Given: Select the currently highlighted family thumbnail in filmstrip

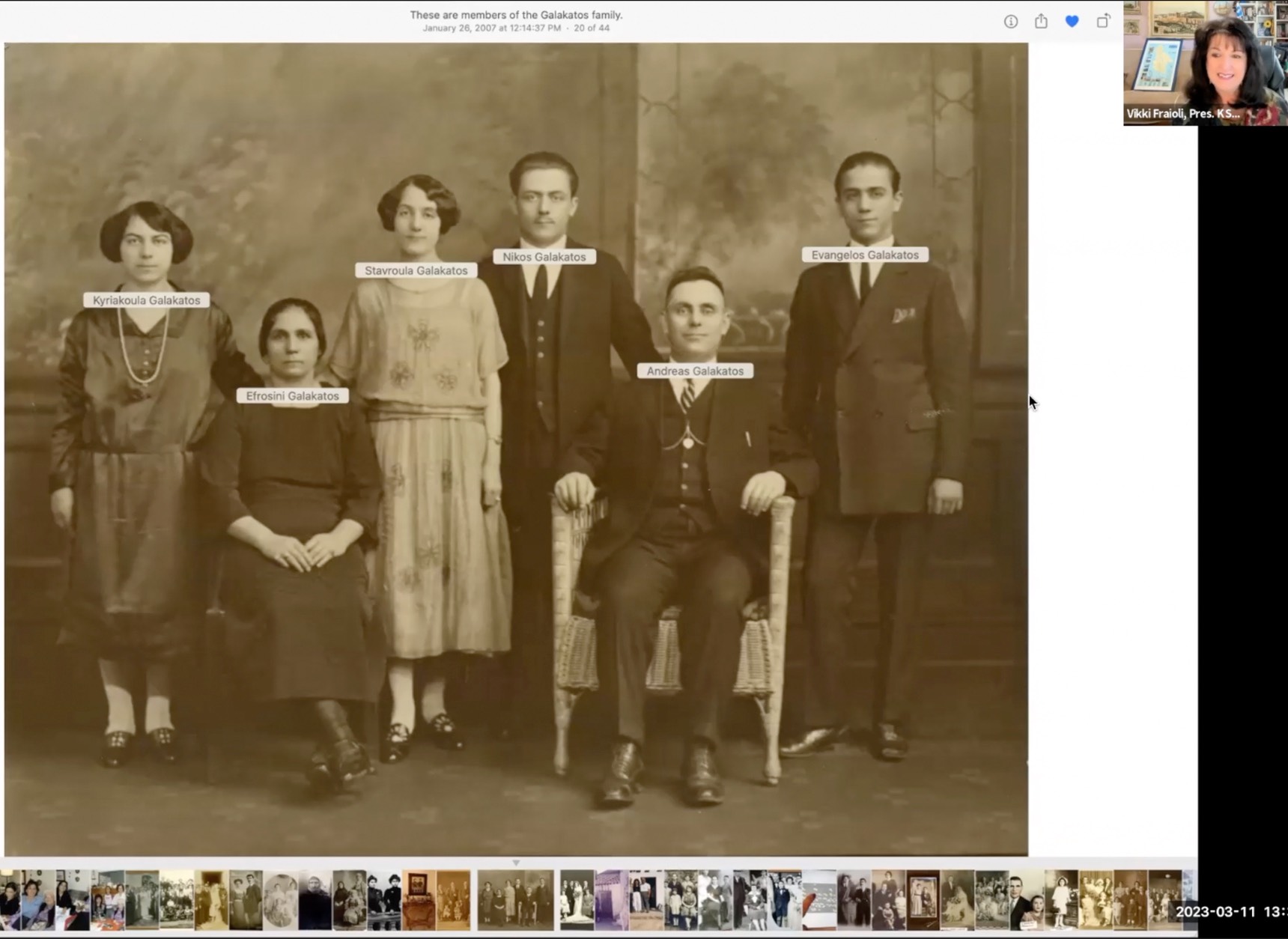Looking at the screenshot, I should (x=515, y=899).
